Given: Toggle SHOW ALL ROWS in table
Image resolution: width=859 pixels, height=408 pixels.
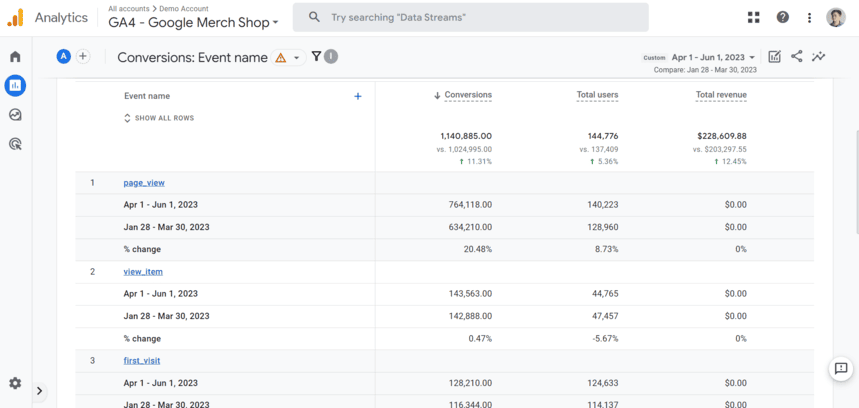Looking at the screenshot, I should (159, 118).
